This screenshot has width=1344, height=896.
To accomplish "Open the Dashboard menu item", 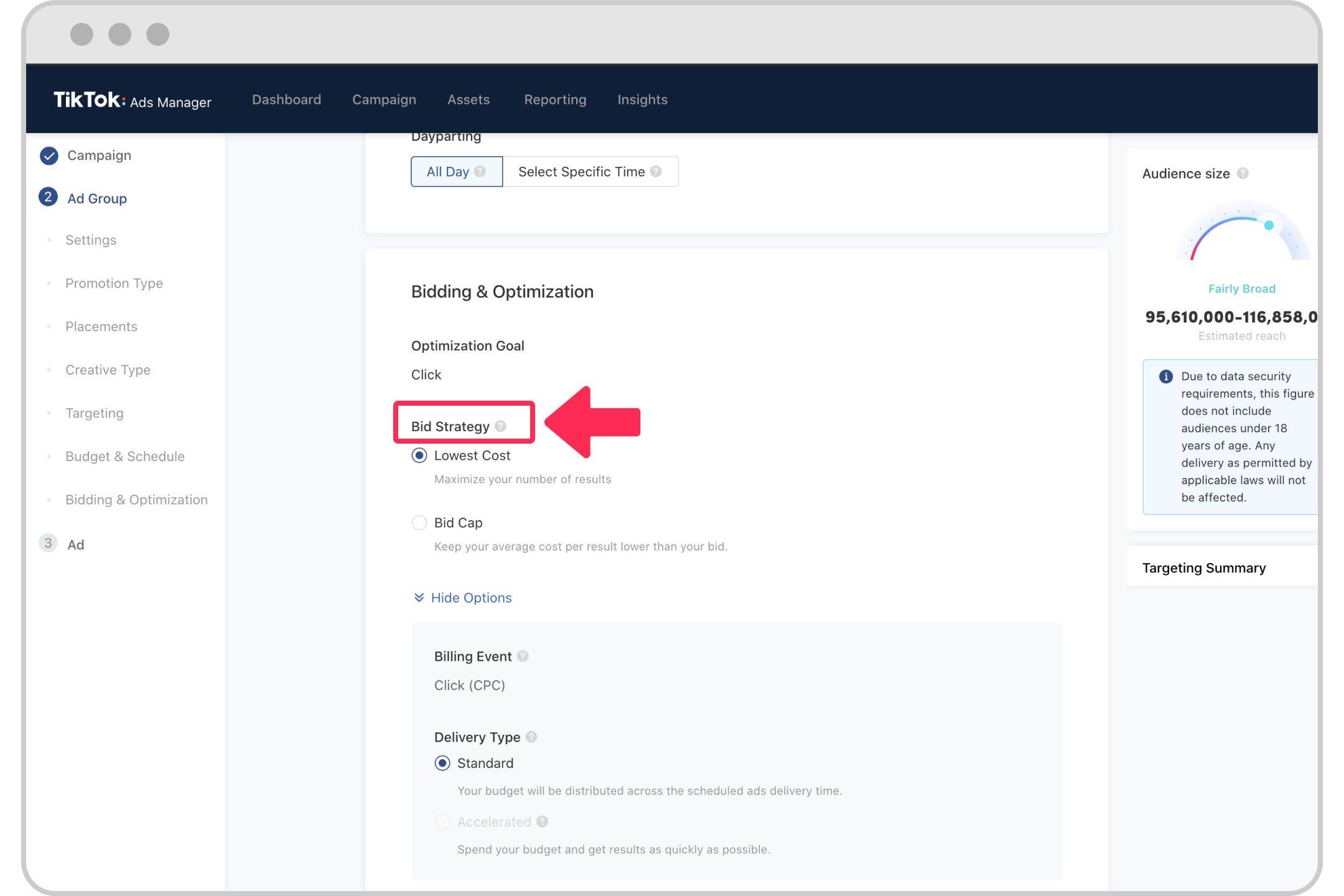I will tap(286, 99).
